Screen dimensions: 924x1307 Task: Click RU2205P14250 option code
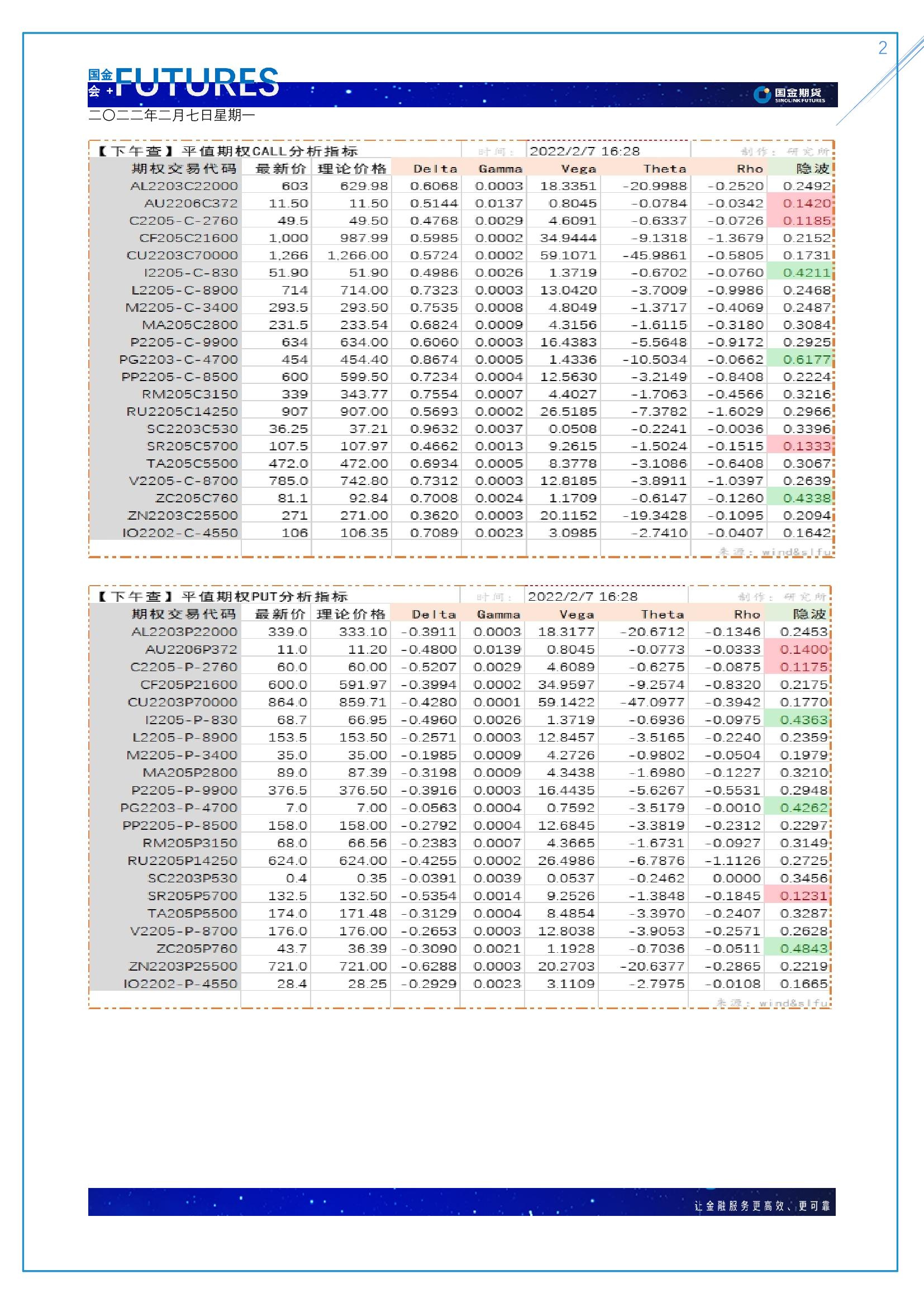click(x=183, y=861)
